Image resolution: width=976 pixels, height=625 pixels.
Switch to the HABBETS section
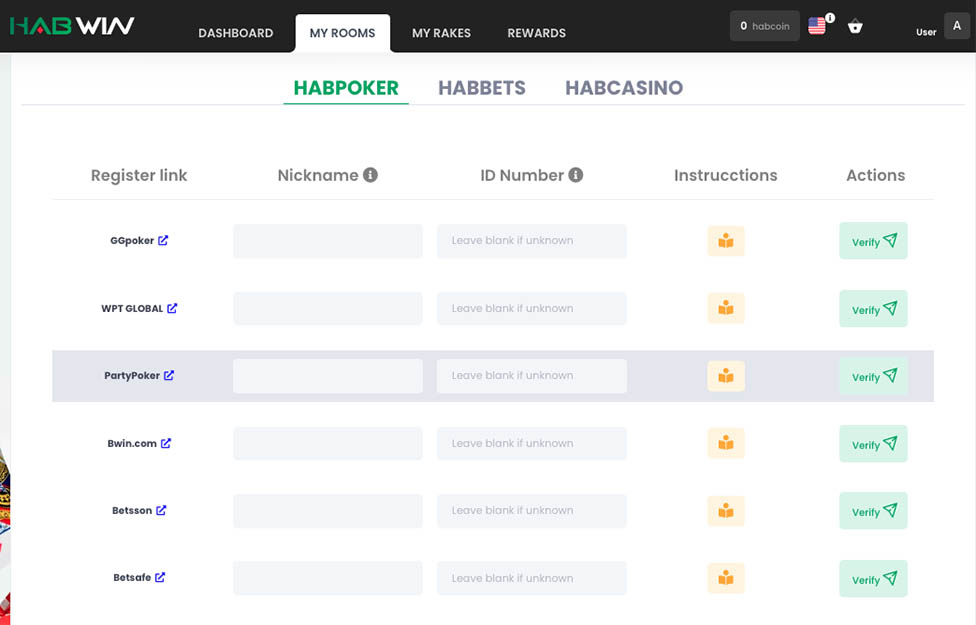[x=482, y=88]
